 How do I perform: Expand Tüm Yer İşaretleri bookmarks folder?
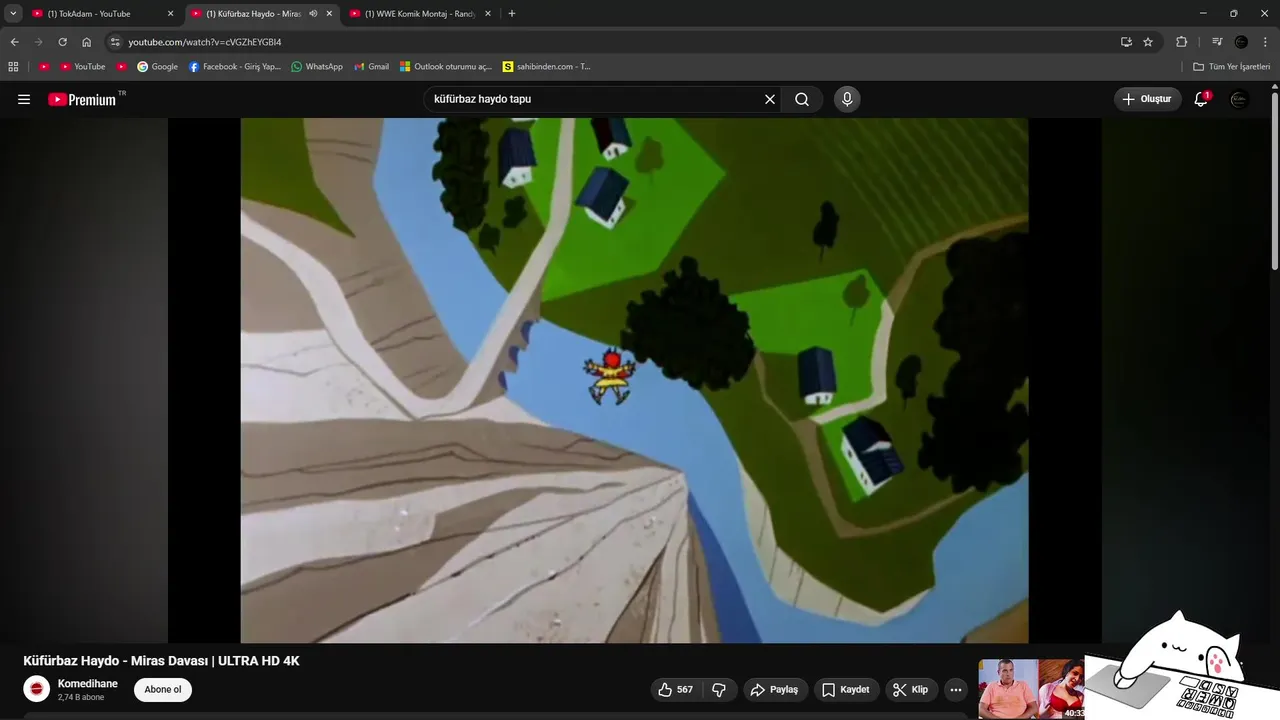(1231, 67)
